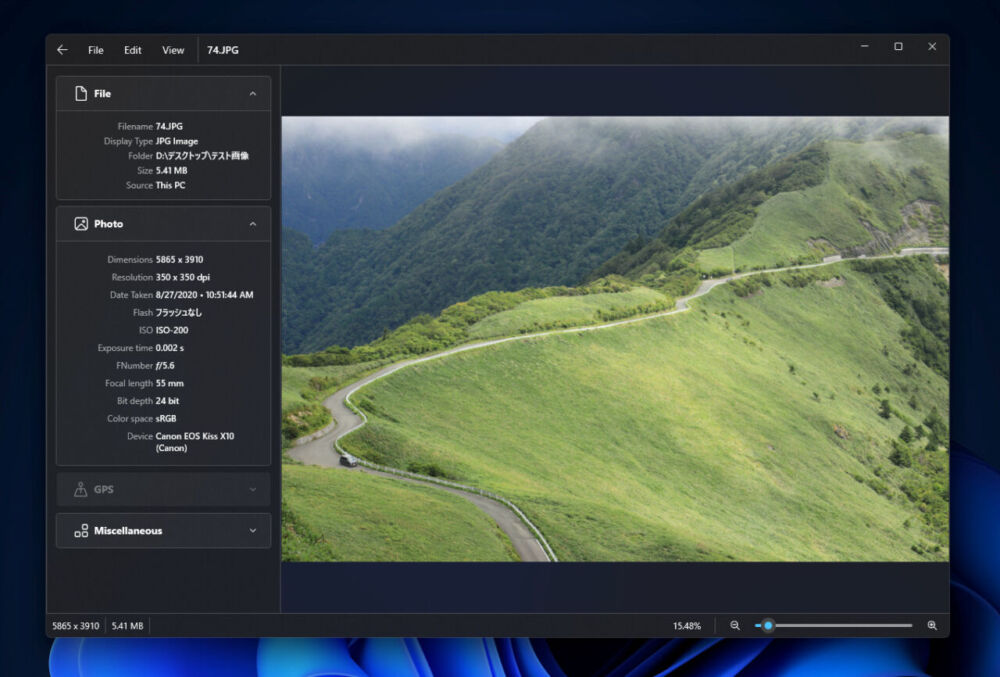Click the Photo section picture icon
1000x677 pixels.
(x=81, y=224)
